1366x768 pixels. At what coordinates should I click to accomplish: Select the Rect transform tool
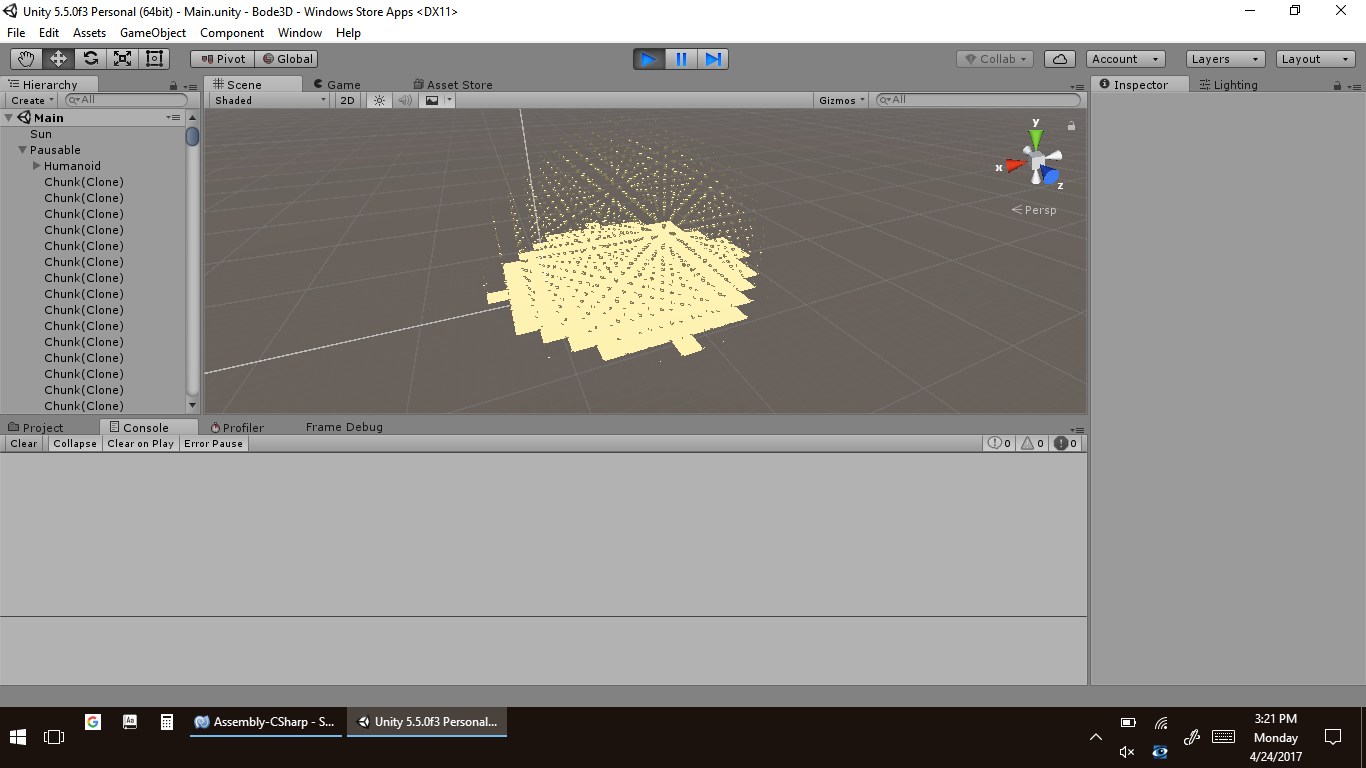pos(154,59)
